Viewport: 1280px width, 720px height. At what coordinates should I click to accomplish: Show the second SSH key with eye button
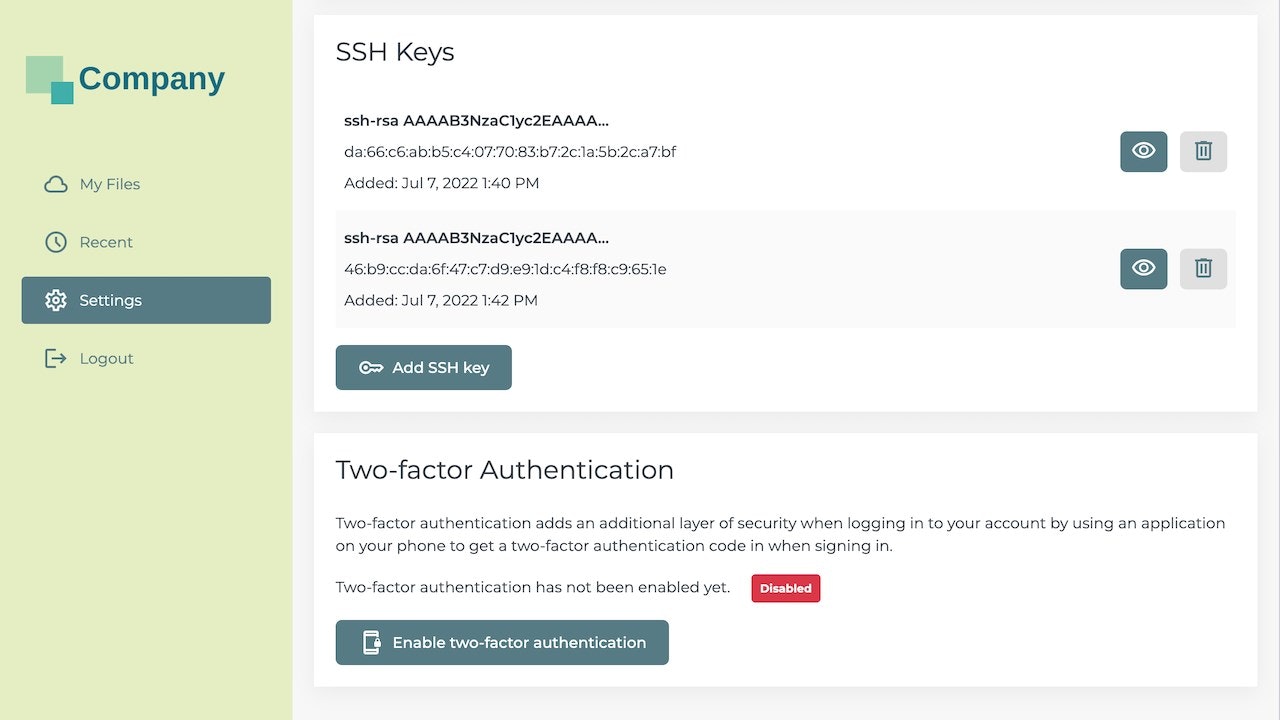tap(1143, 268)
